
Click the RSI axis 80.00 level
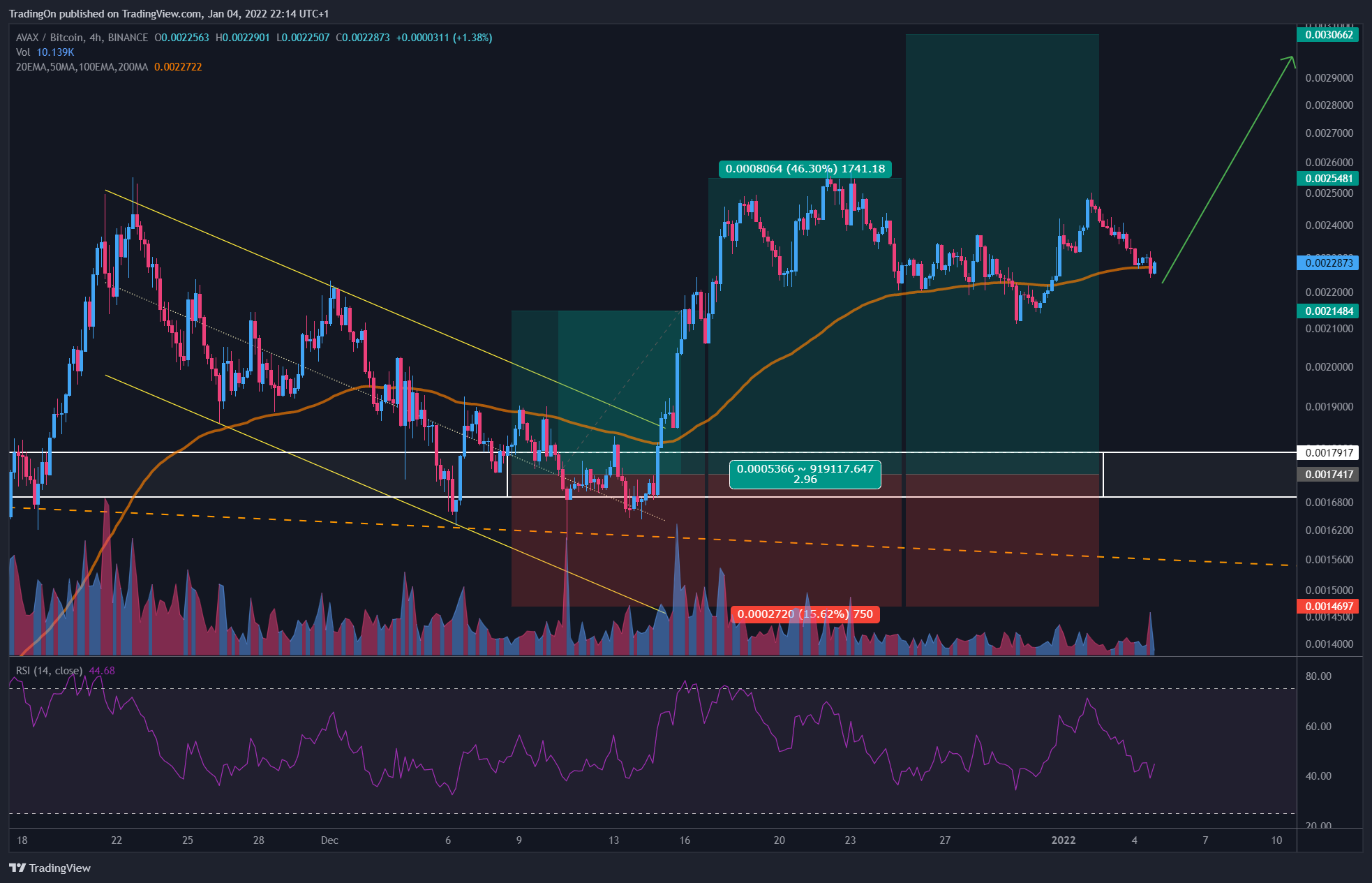tap(1318, 676)
